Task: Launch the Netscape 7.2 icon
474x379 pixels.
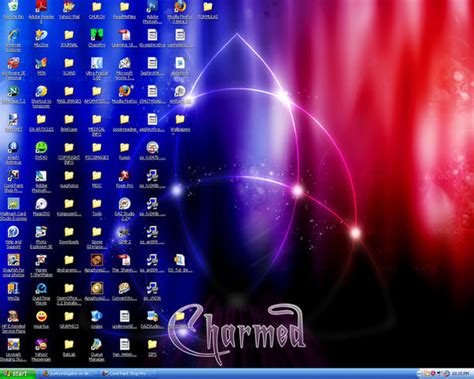Action: [13, 94]
